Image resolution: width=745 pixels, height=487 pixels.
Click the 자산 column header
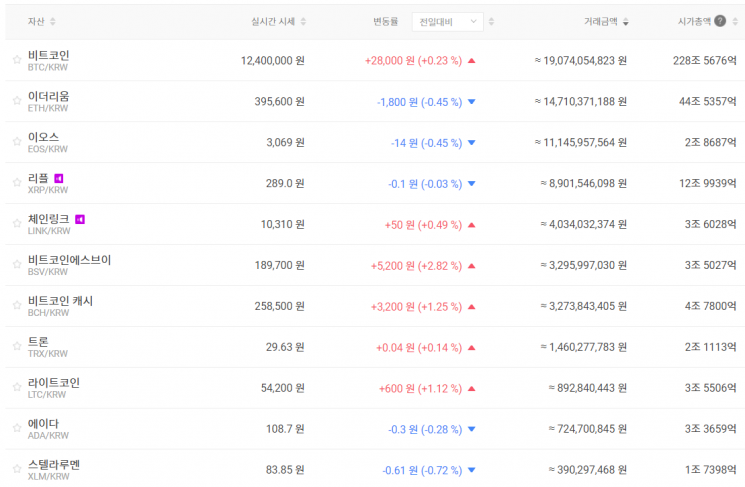click(36, 21)
